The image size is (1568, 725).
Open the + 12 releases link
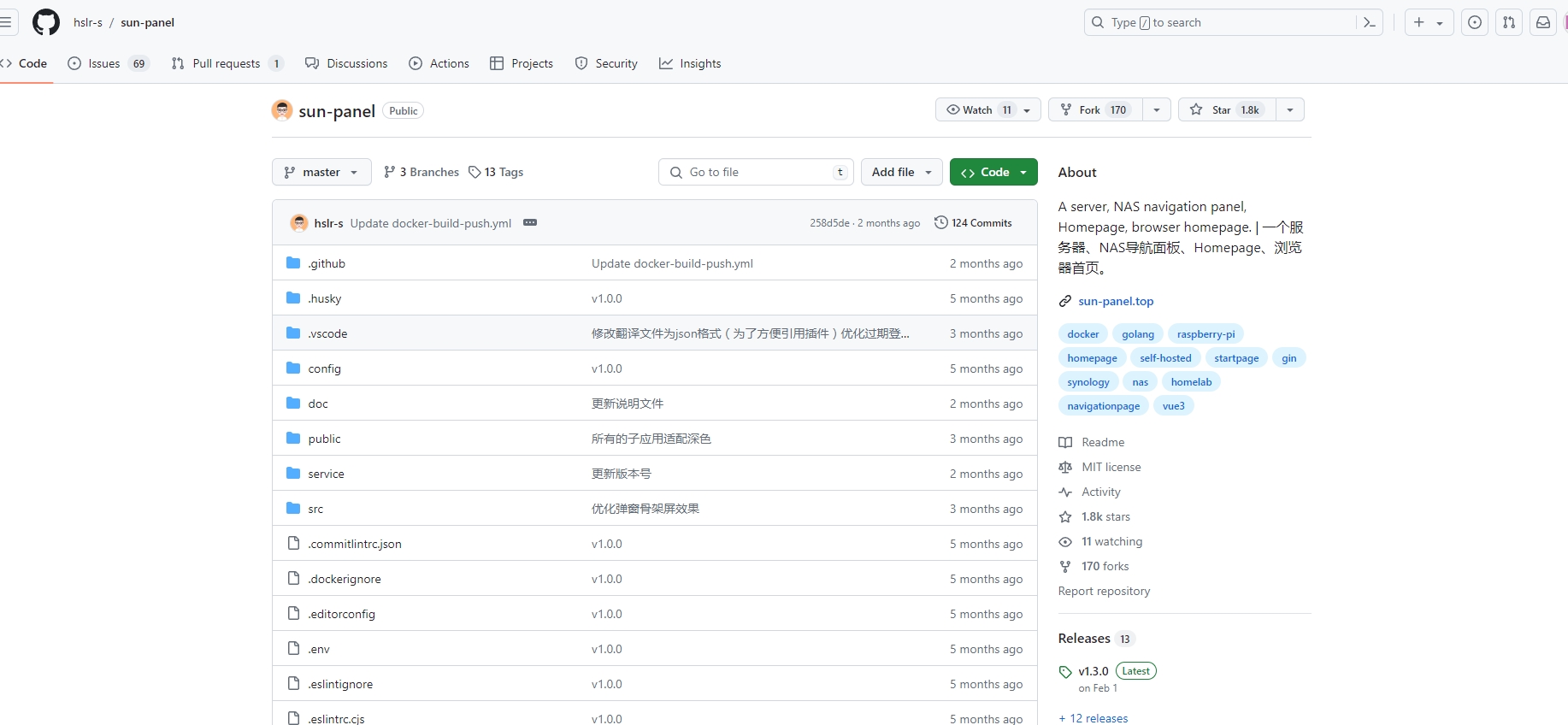tap(1093, 718)
